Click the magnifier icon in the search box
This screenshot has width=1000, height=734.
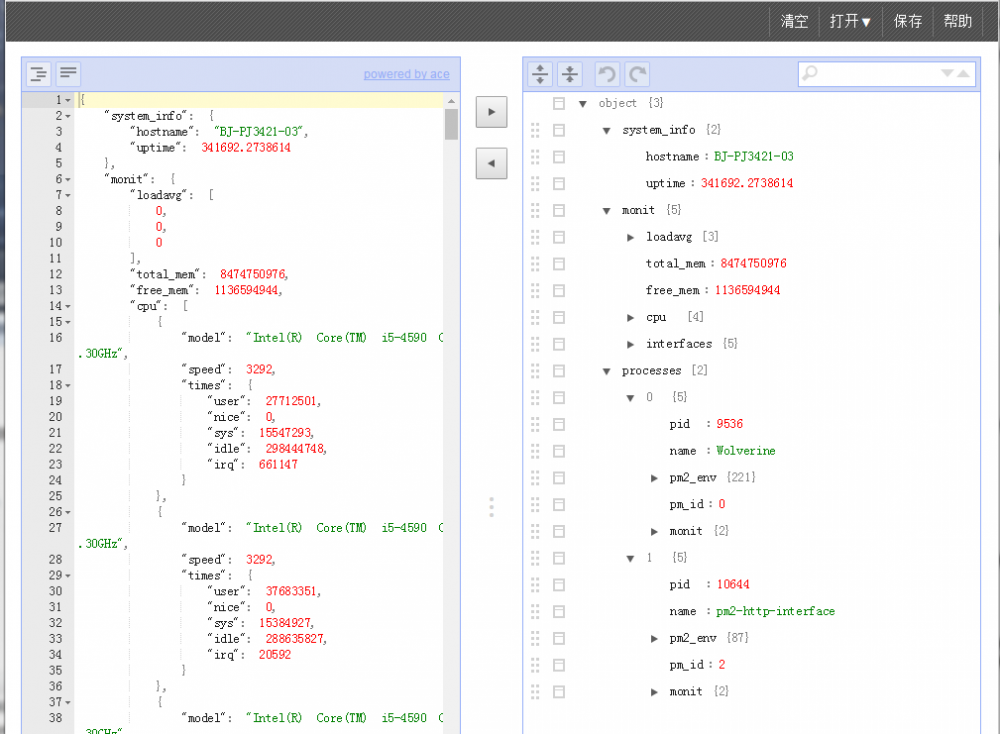[x=810, y=73]
